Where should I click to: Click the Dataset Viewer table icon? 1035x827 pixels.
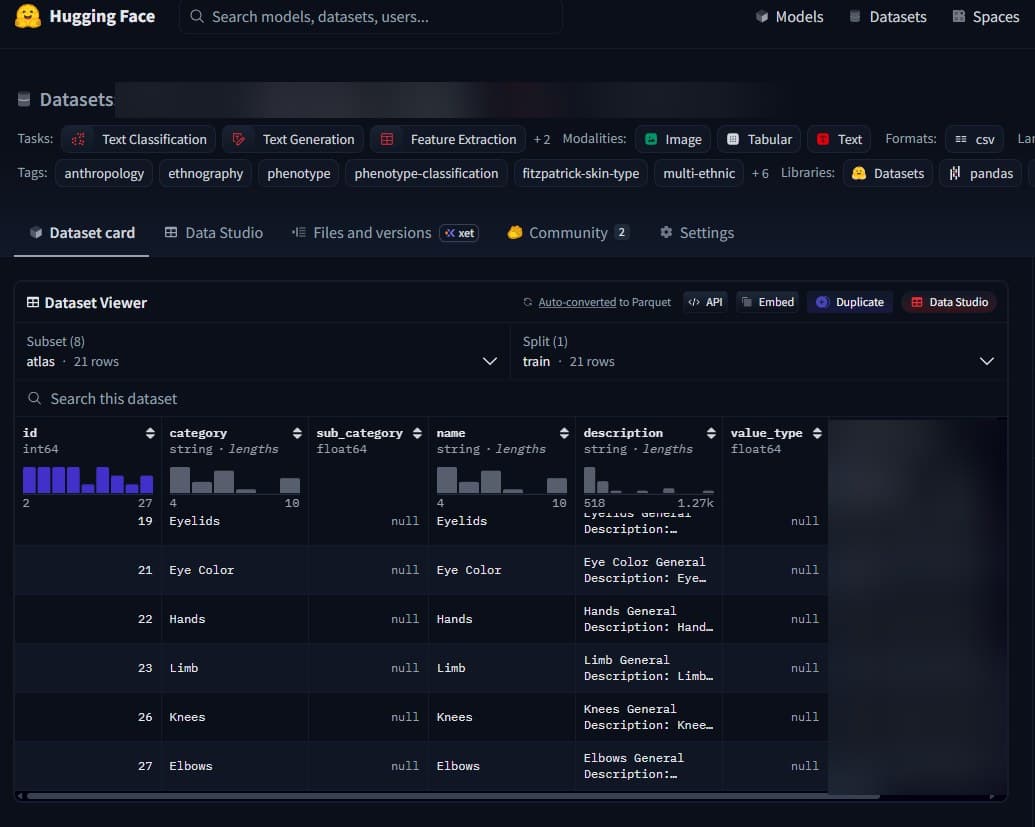[32, 302]
